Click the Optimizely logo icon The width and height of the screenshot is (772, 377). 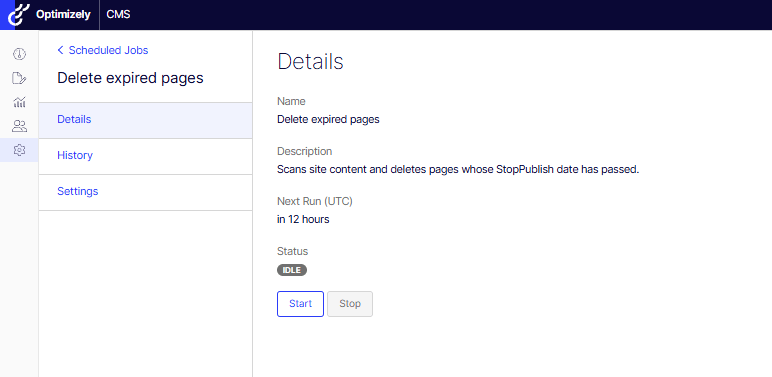pos(19,14)
